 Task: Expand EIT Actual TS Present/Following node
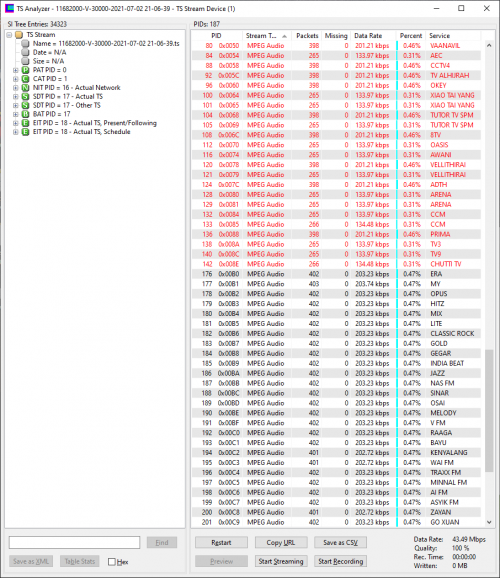click(15, 123)
